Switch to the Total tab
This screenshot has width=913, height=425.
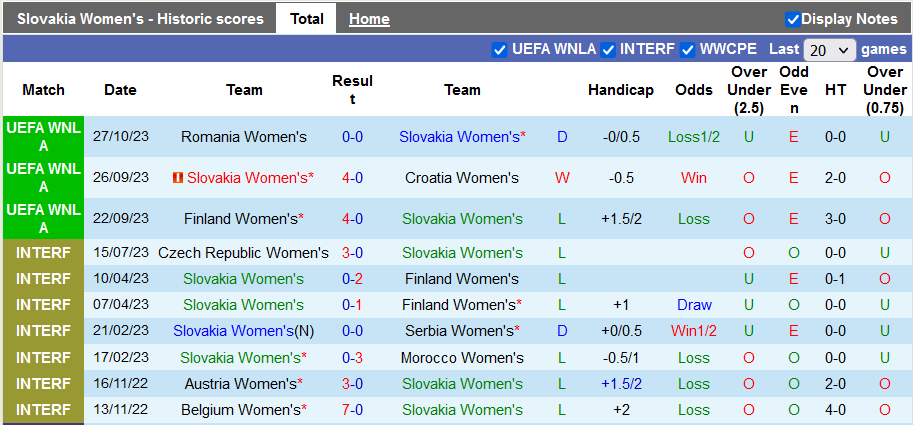307,19
